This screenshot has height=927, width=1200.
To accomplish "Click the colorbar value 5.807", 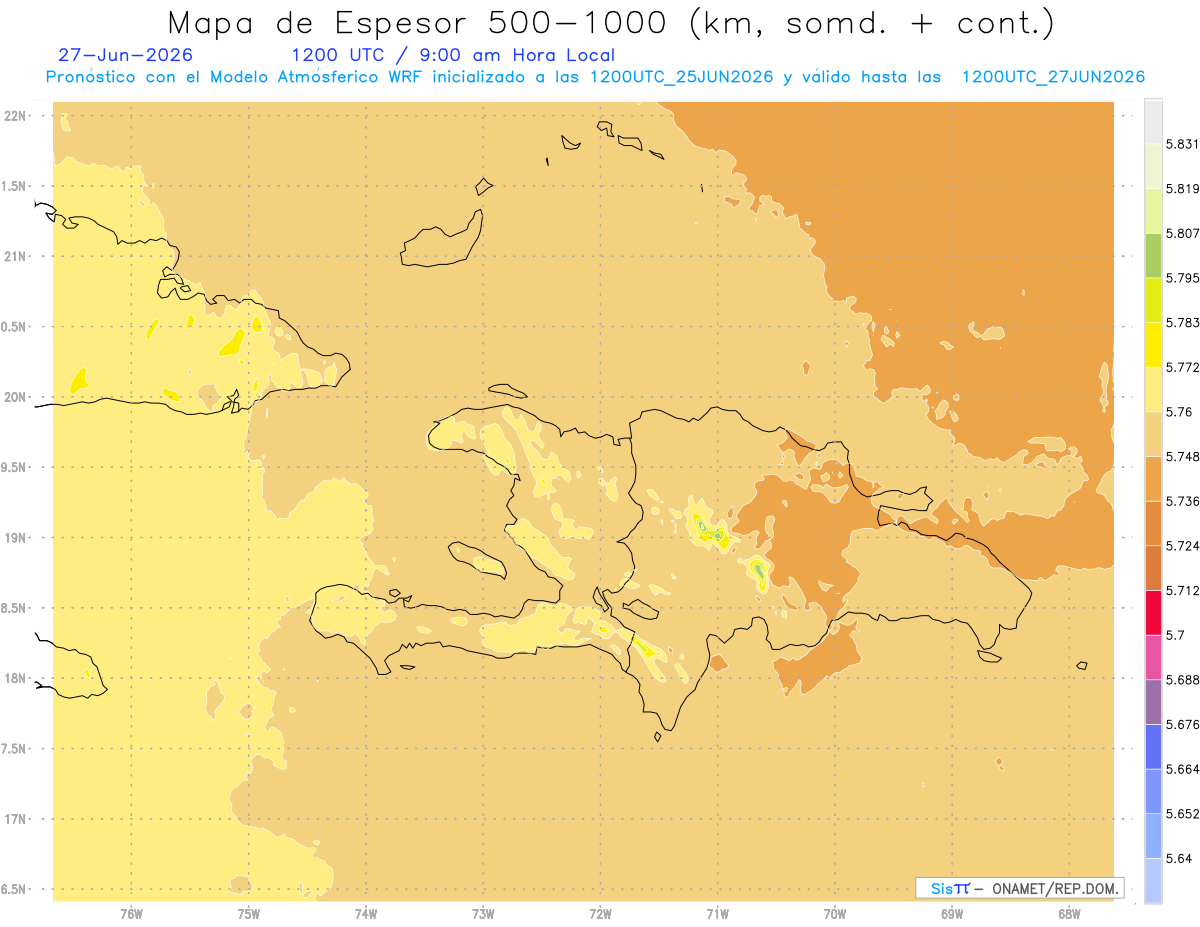I will (x=1182, y=233).
